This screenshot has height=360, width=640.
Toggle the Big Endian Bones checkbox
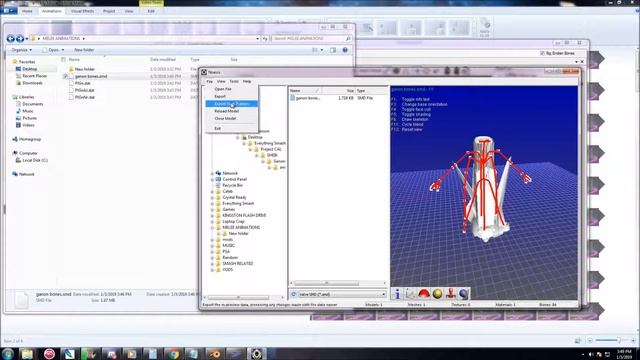[542, 53]
